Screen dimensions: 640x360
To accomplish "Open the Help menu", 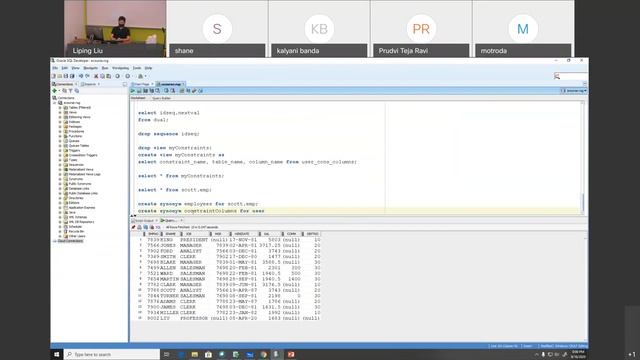I will coord(148,68).
